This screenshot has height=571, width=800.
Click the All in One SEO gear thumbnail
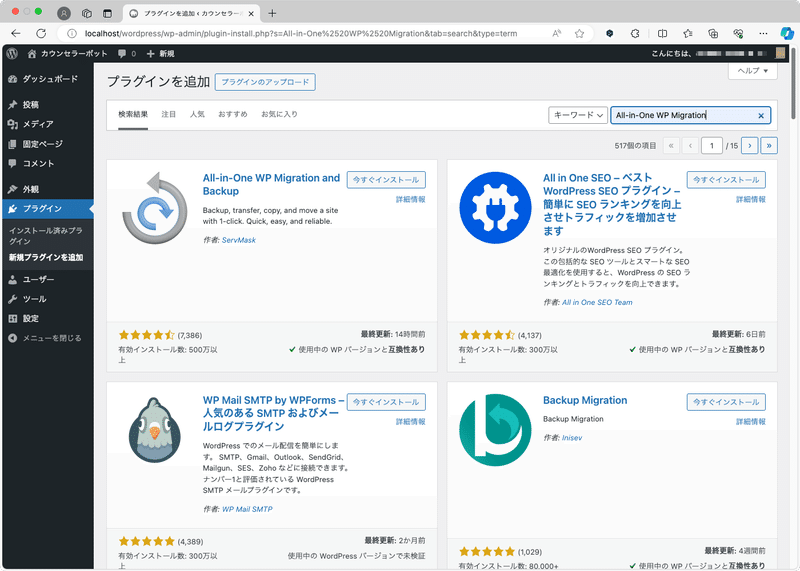495,208
